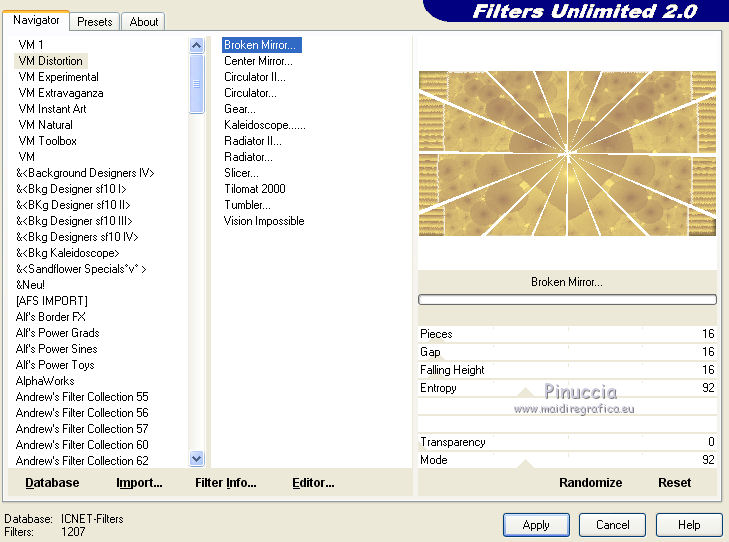Select AlphaWorks category
This screenshot has height=542, width=729.
[45, 381]
